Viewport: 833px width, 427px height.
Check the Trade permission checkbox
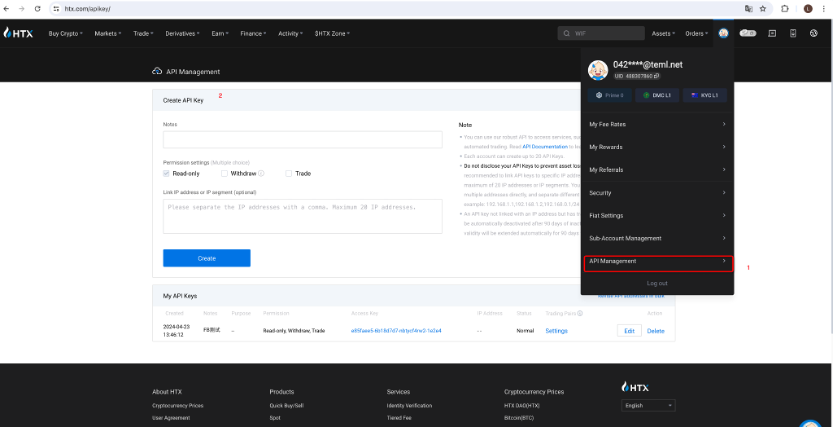[x=289, y=173]
